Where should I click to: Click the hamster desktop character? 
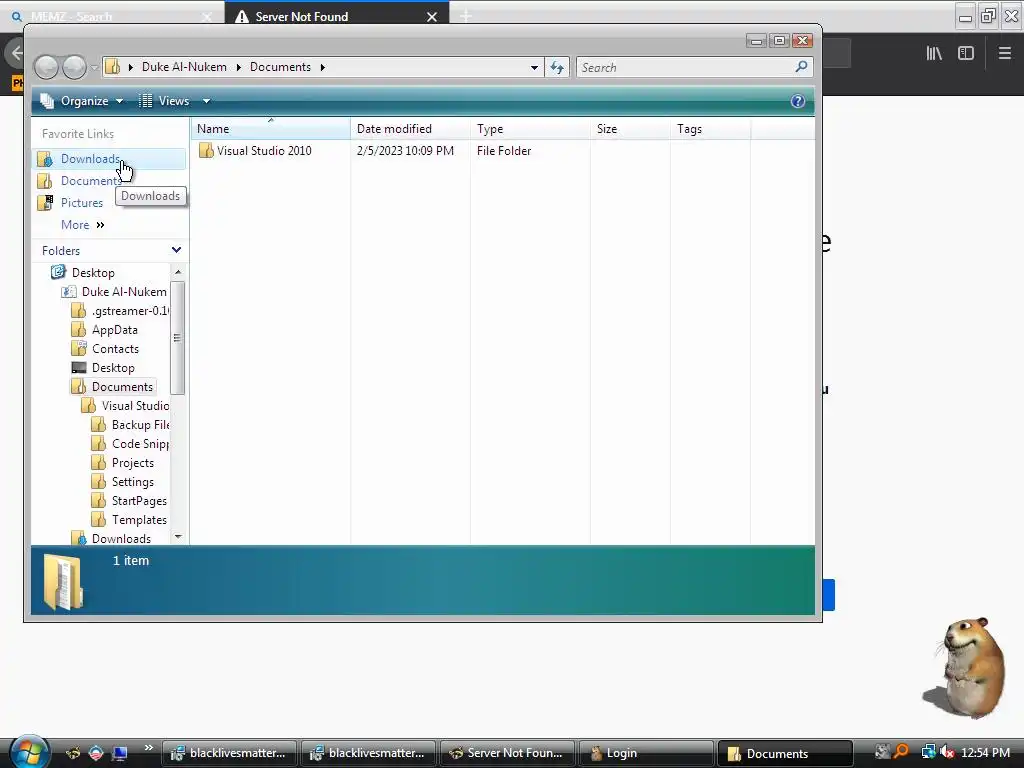click(965, 669)
